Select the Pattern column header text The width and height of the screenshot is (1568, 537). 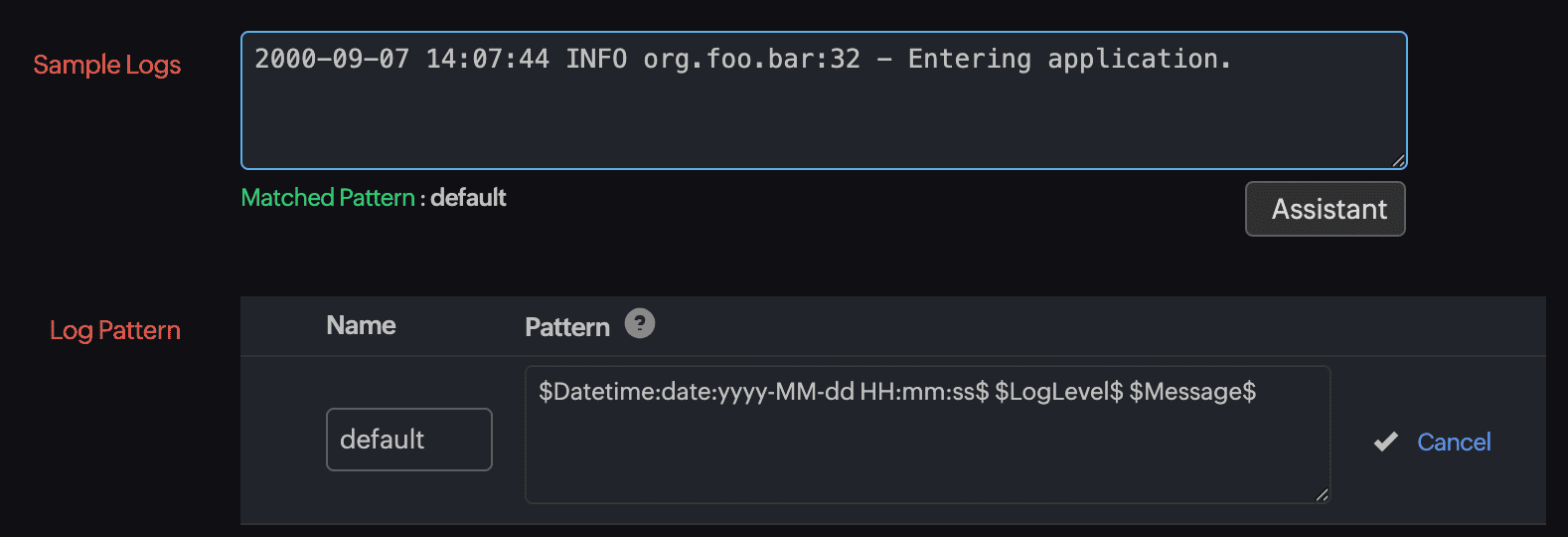click(x=566, y=327)
